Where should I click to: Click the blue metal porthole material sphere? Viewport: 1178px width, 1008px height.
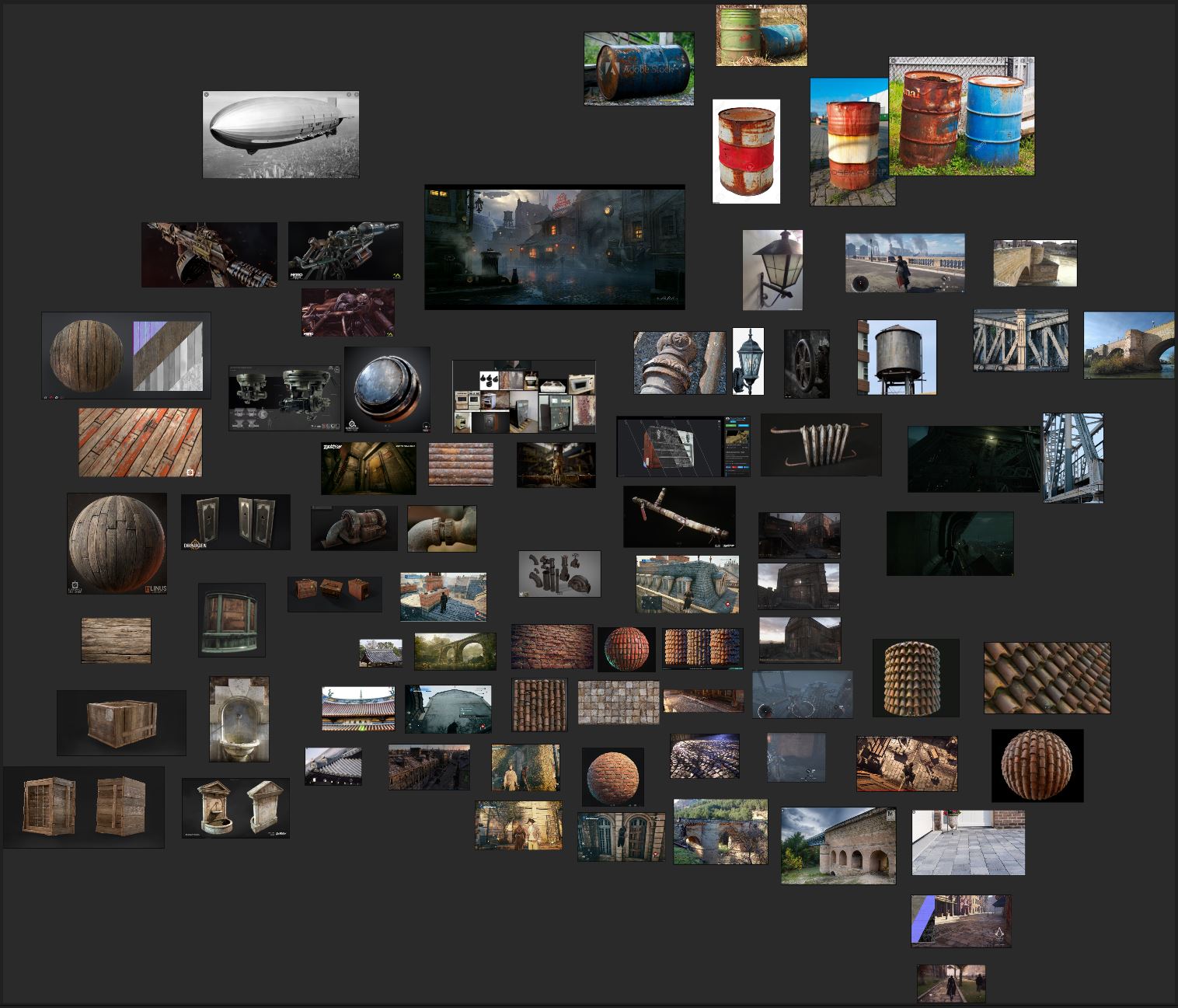387,389
